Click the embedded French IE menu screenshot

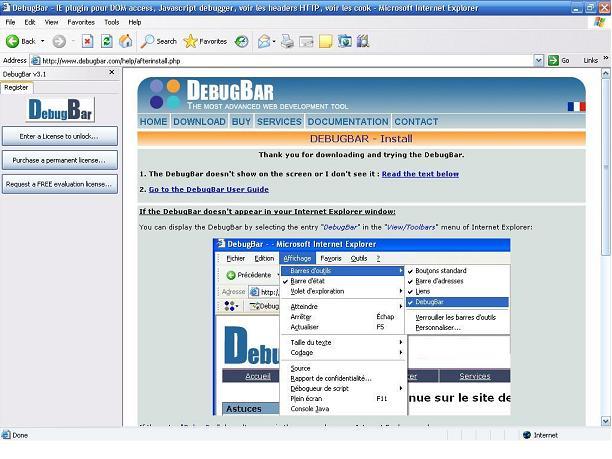(361, 327)
